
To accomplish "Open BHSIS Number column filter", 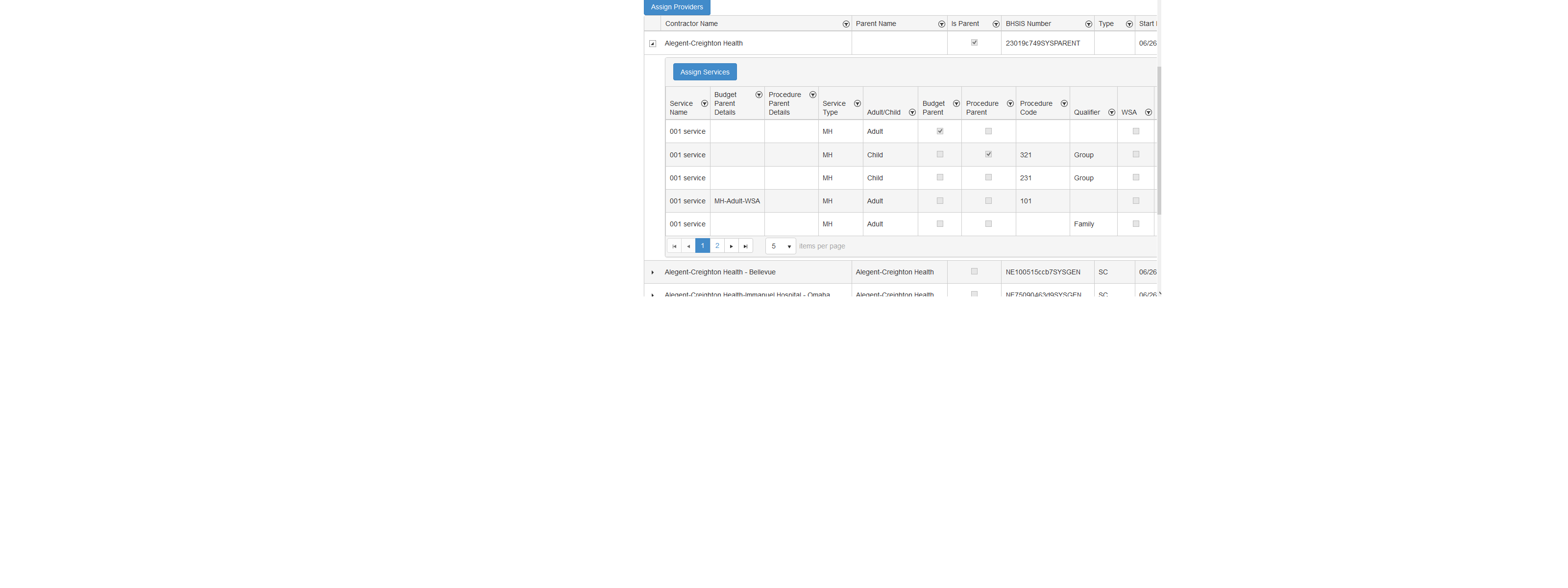I will pos(1088,24).
